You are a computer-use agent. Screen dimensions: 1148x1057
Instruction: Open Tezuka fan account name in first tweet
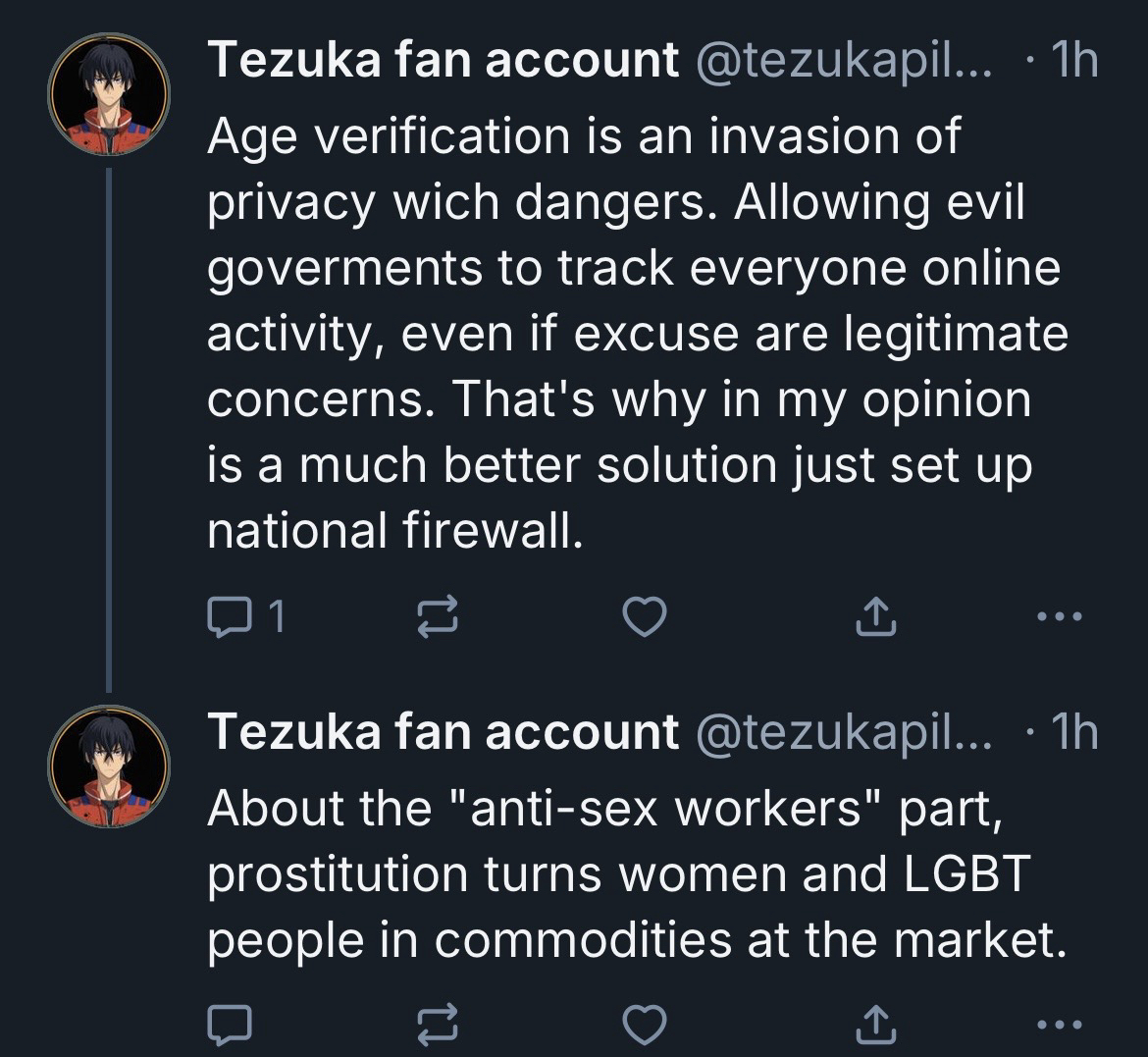point(443,61)
